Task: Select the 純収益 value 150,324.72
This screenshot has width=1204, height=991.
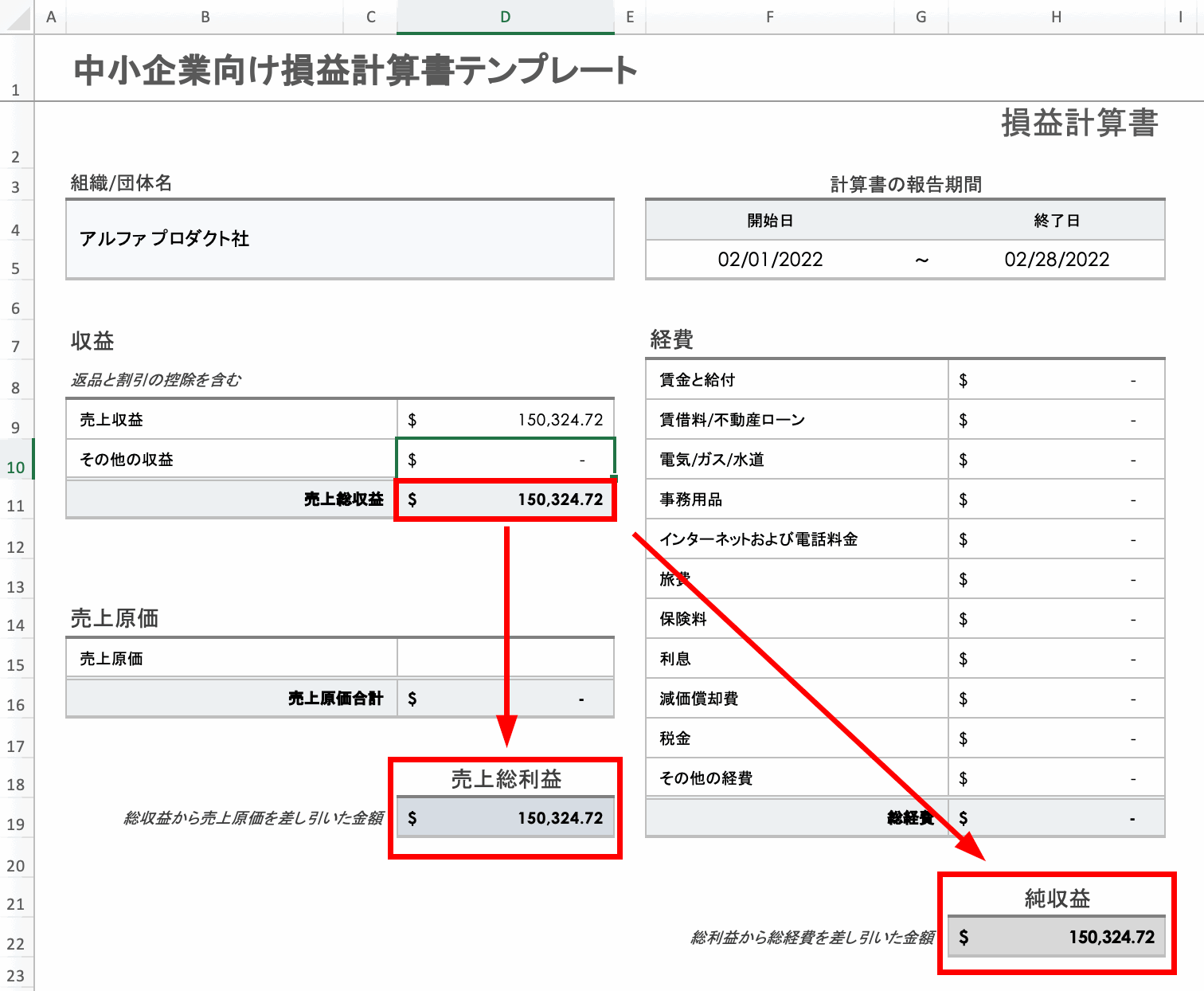Action: click(1057, 937)
